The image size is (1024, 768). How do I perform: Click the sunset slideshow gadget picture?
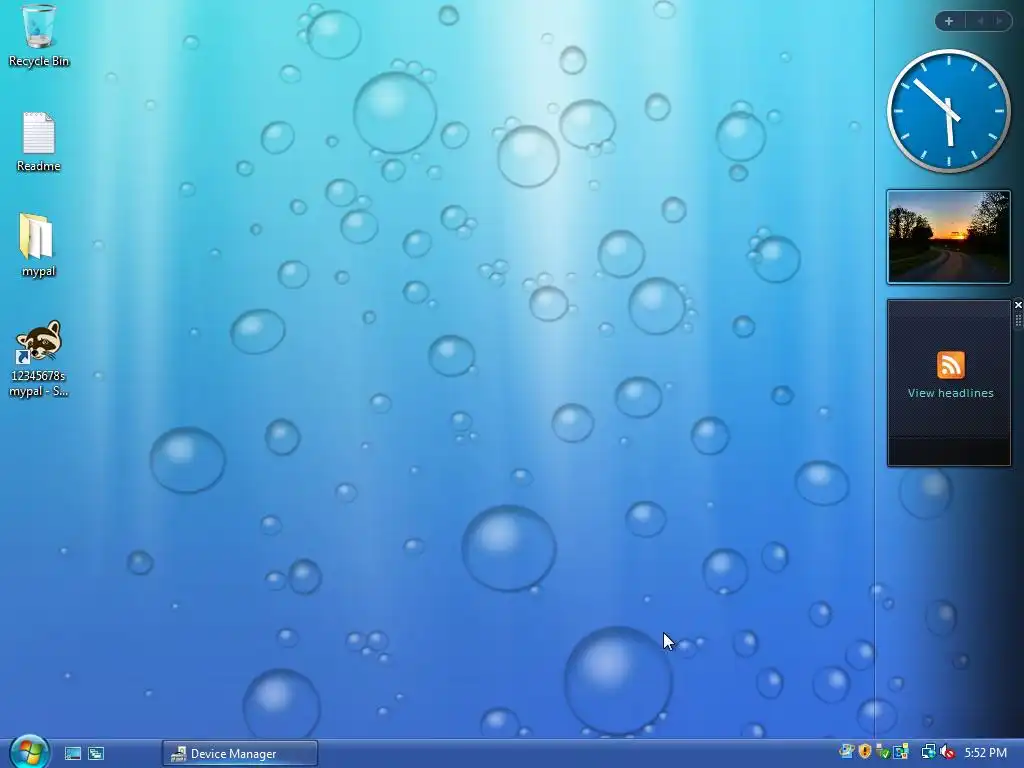pyautogui.click(x=948, y=237)
